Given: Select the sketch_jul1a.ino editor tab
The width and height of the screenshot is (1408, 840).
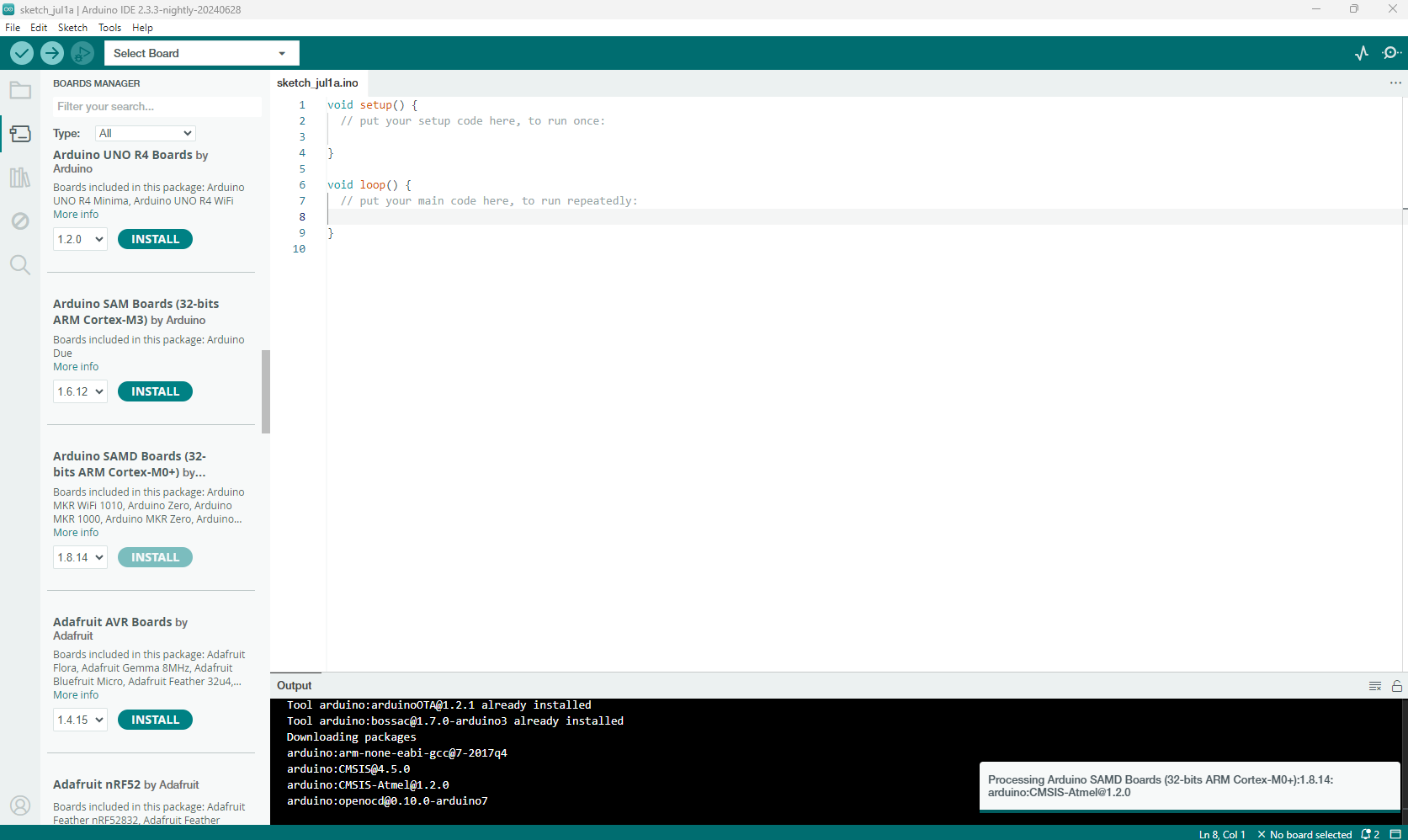Looking at the screenshot, I should (x=318, y=82).
